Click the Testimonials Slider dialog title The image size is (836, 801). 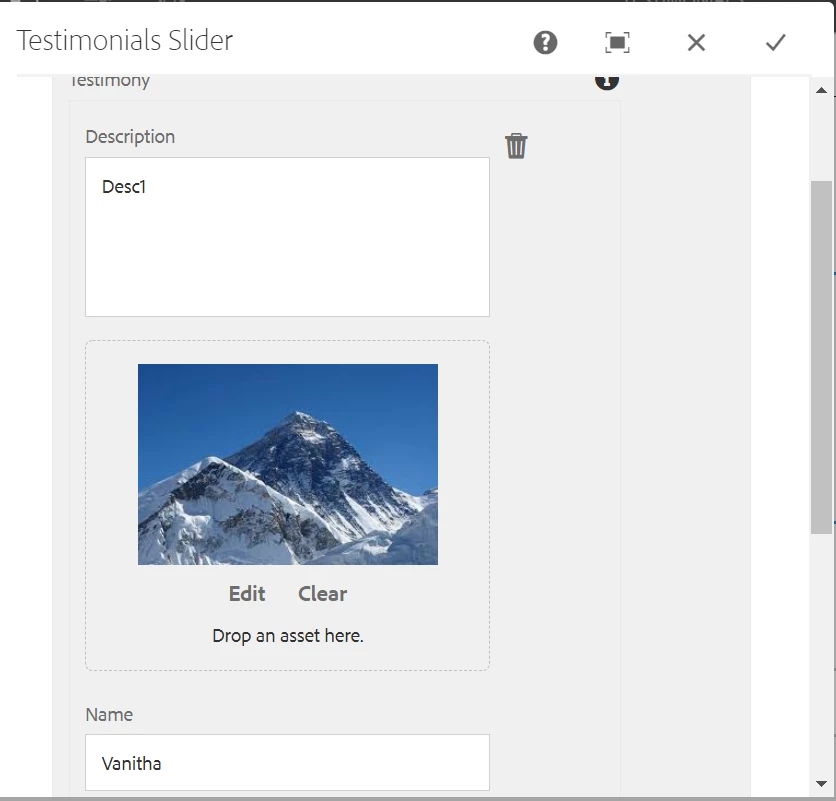(125, 41)
